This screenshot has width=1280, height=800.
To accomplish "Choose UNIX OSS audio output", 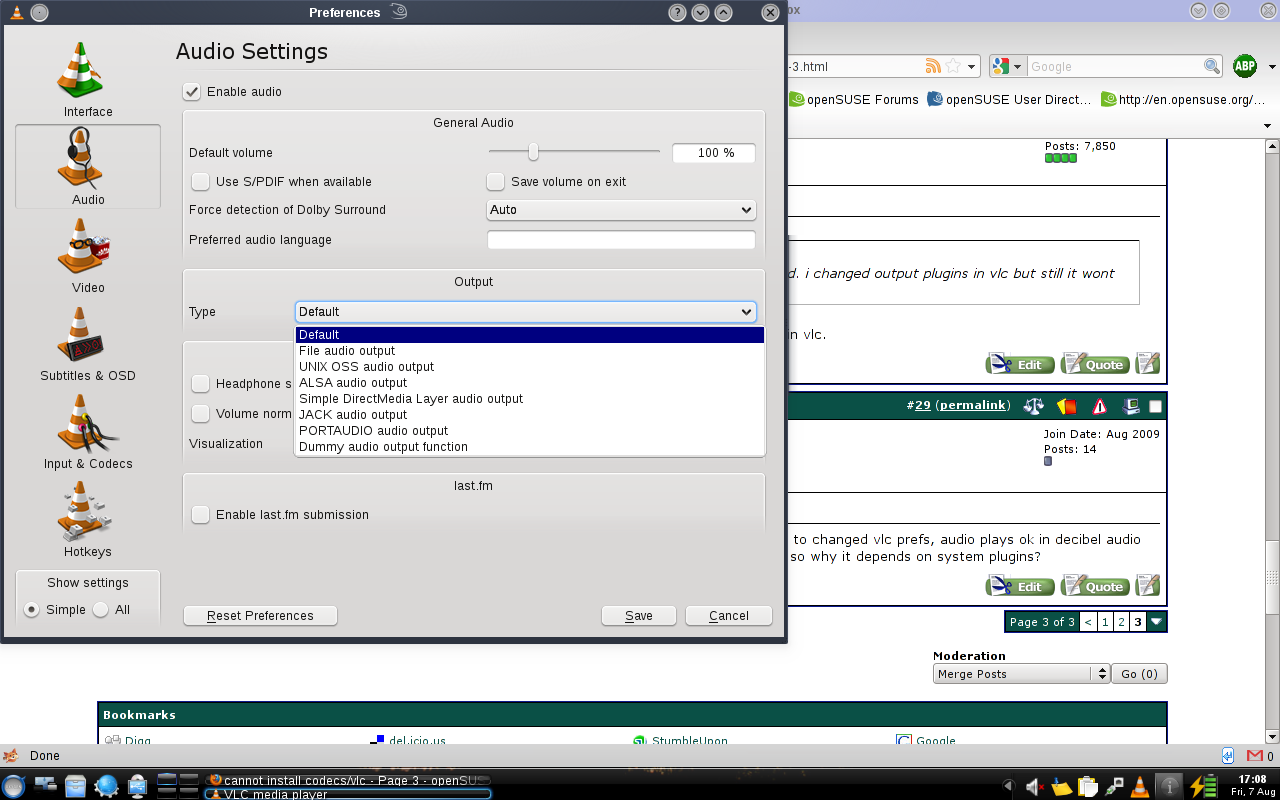I will click(x=529, y=367).
